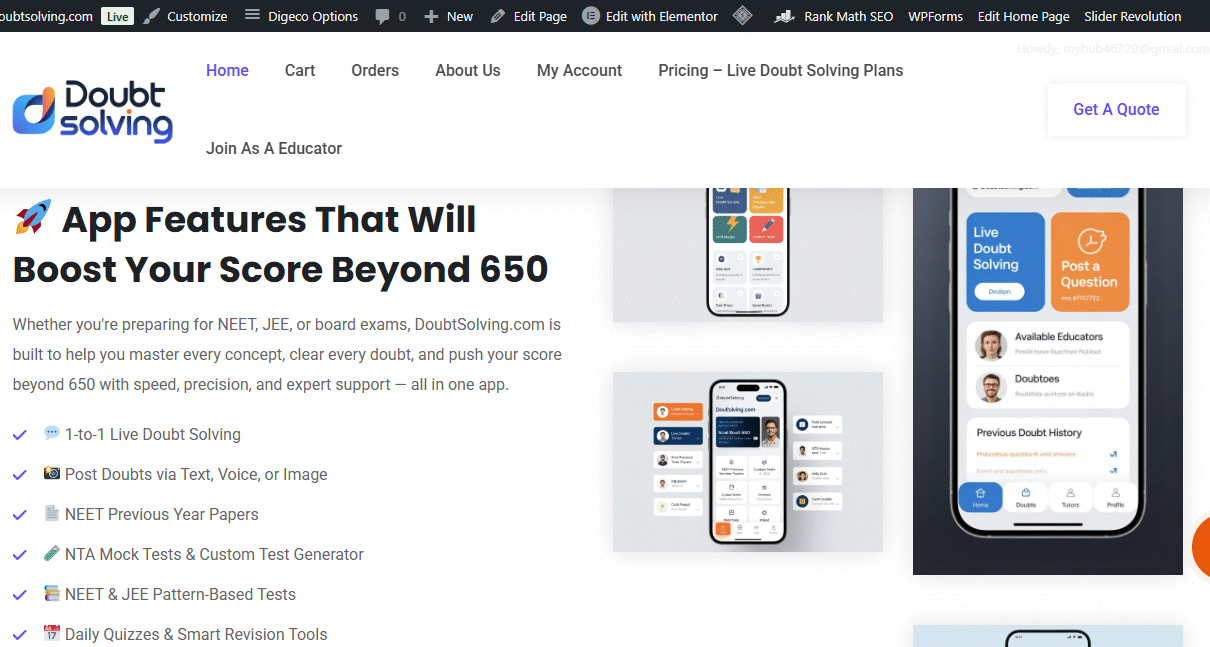Open the WPForms admin bar menu
The image size is (1210, 647).
[x=936, y=16]
